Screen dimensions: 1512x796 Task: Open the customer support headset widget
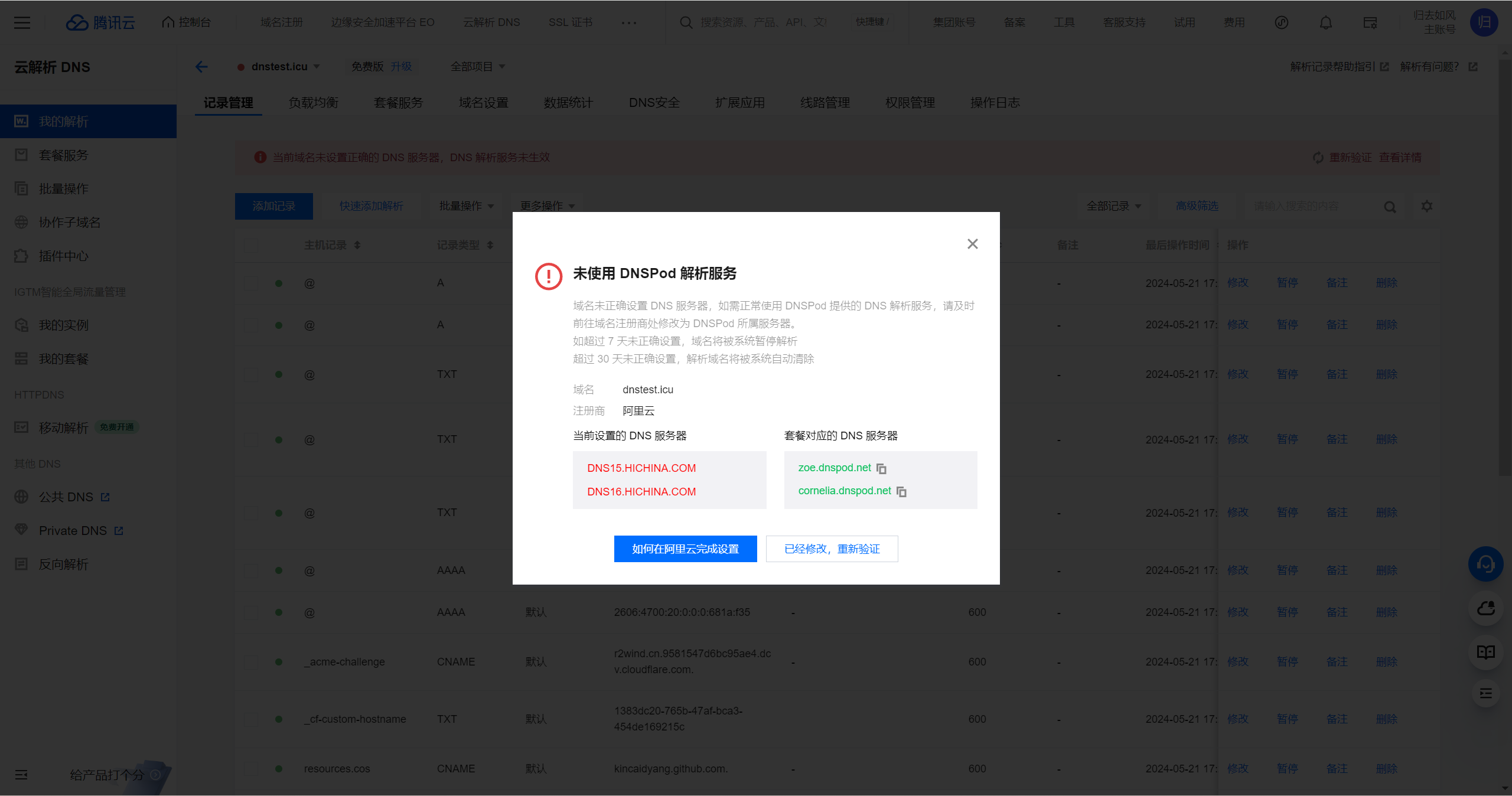tap(1485, 565)
